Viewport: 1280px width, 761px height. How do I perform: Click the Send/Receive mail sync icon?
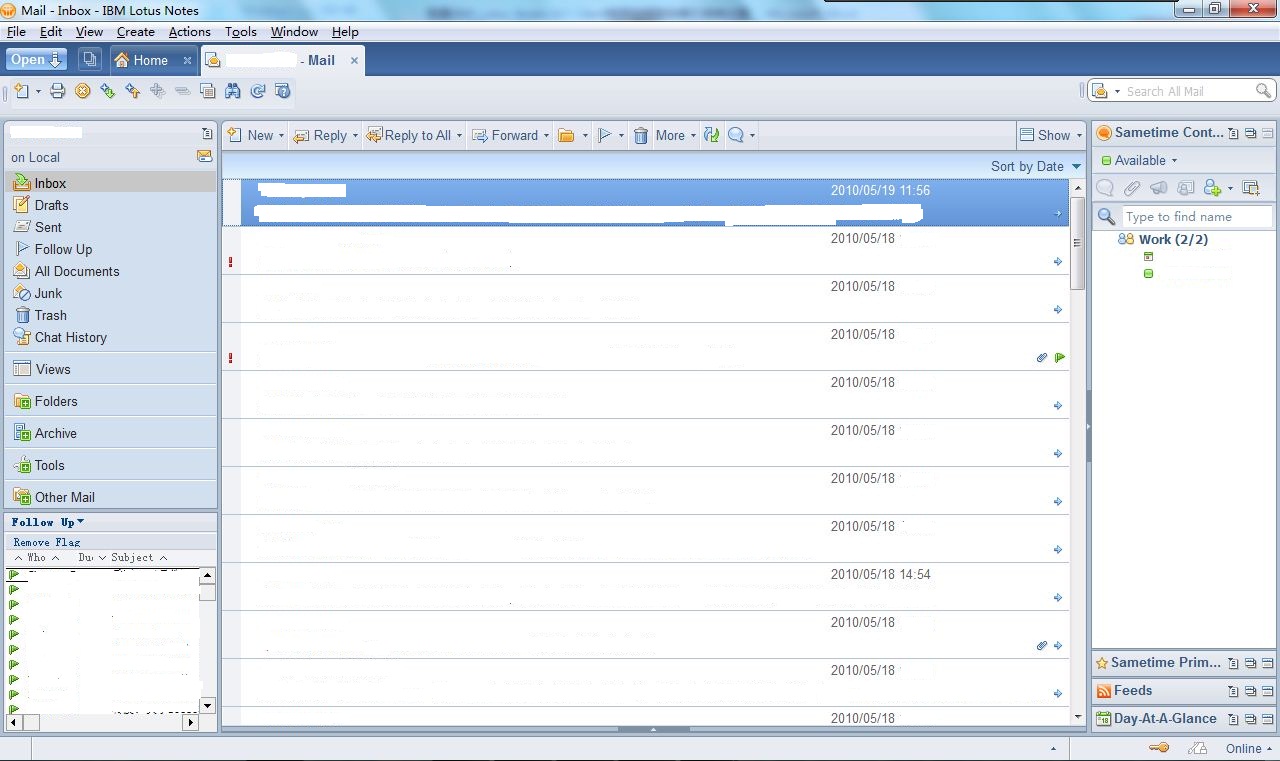pos(712,135)
